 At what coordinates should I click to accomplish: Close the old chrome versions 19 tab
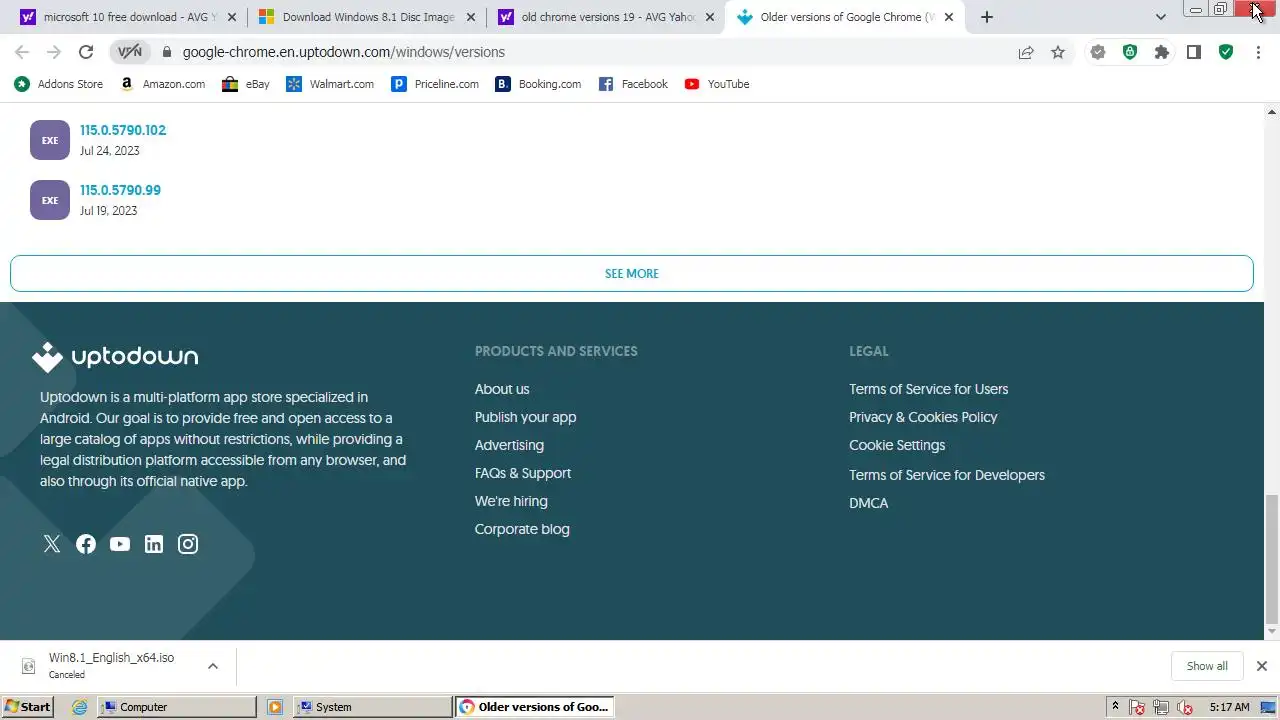coord(710,17)
